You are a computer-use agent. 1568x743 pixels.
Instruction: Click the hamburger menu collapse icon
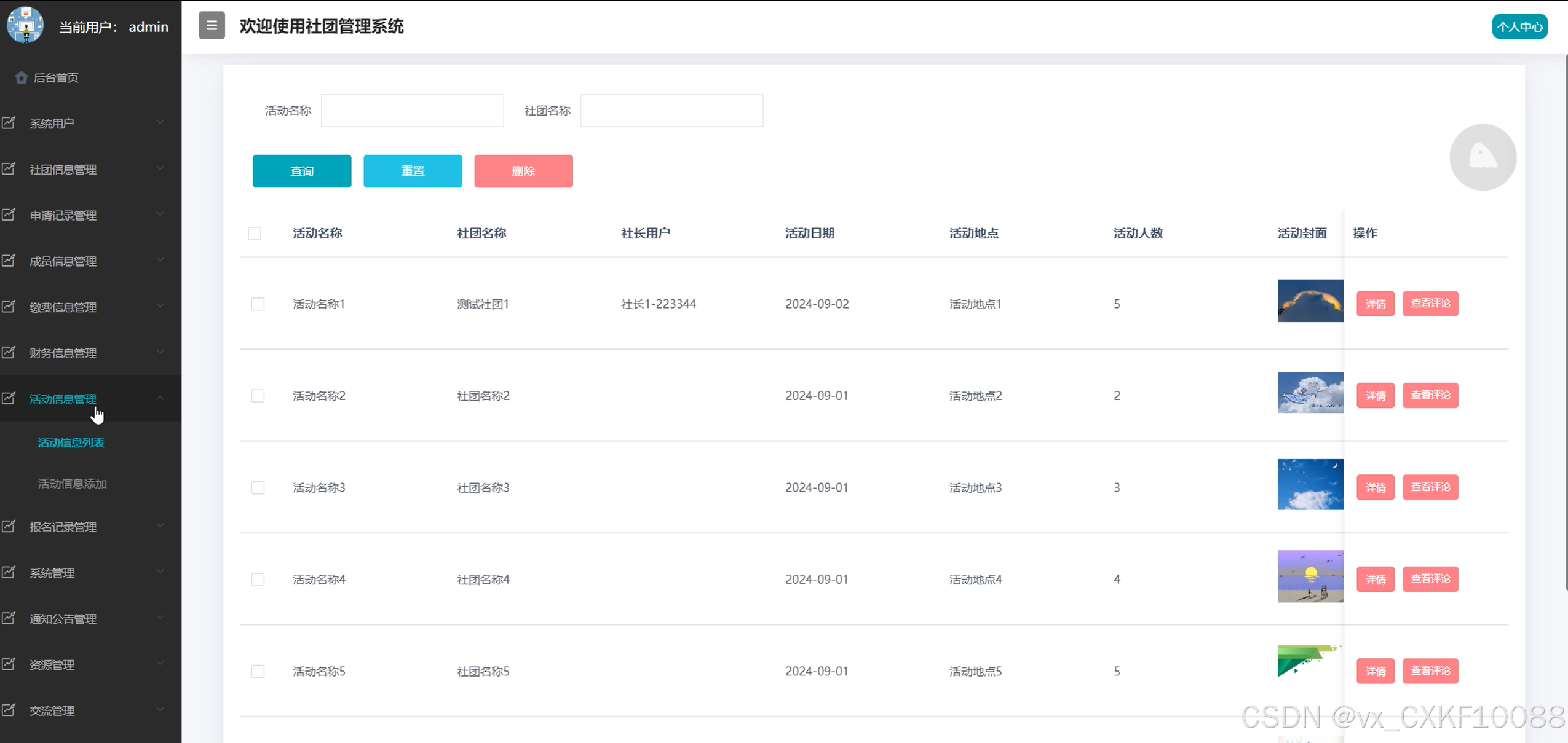212,26
